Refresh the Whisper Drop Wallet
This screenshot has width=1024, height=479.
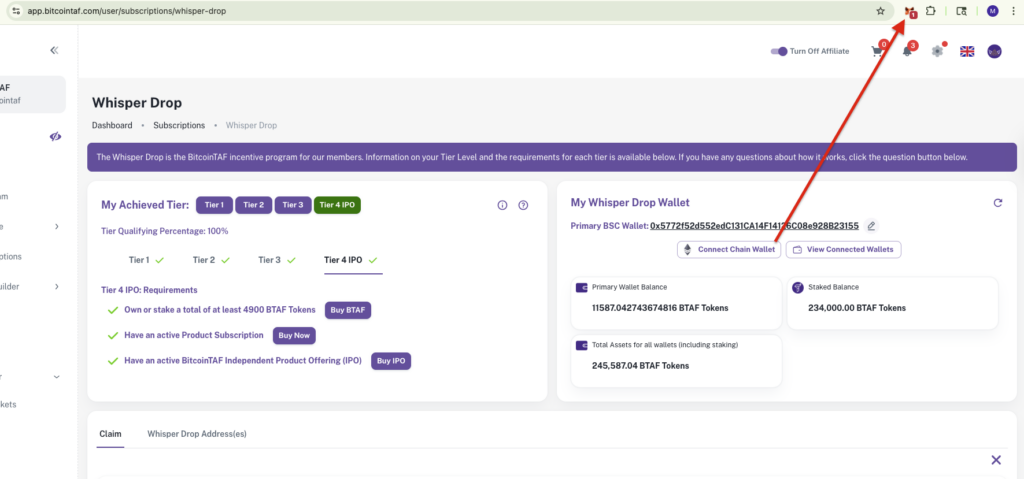tap(998, 203)
